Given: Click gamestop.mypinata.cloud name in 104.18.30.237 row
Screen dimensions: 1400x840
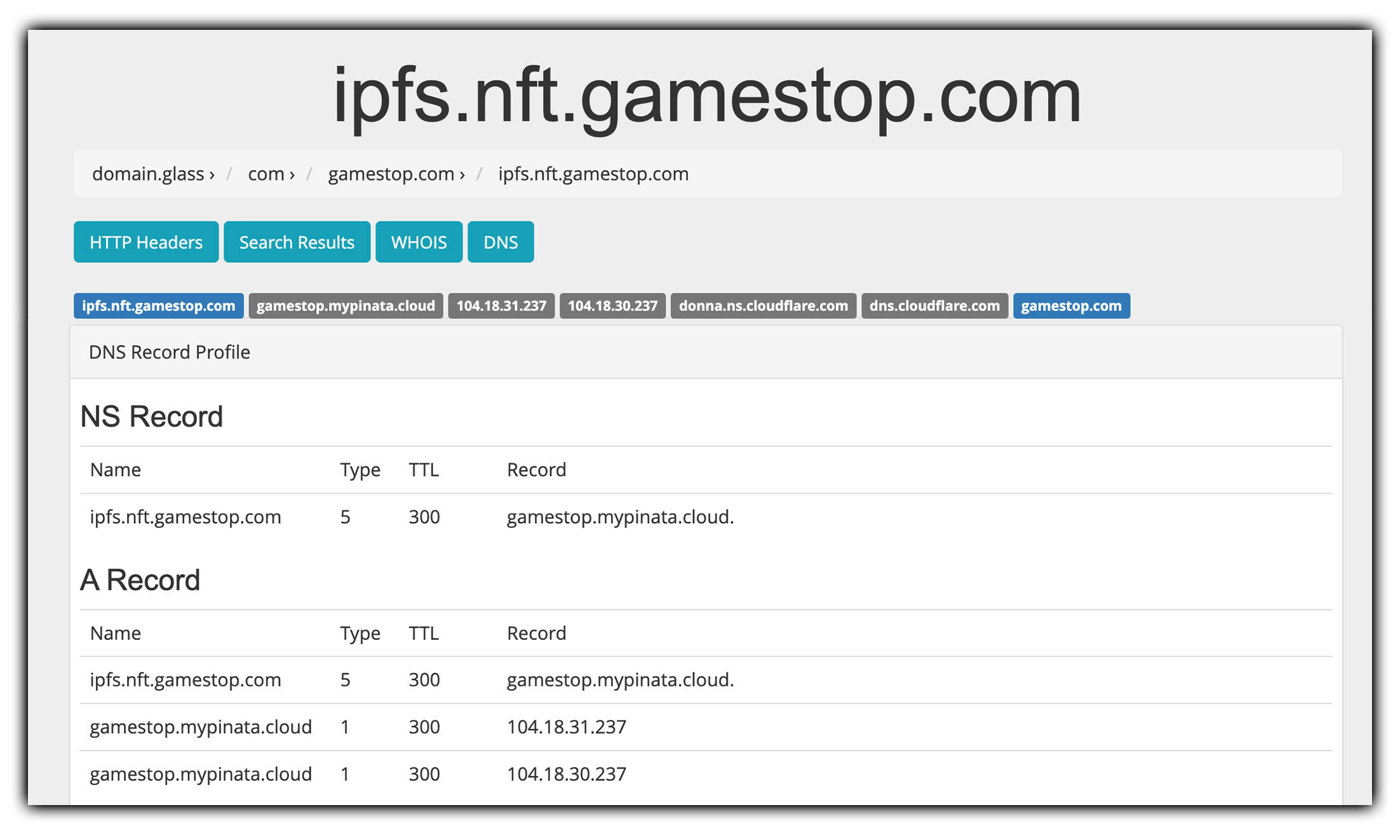Looking at the screenshot, I should [201, 774].
